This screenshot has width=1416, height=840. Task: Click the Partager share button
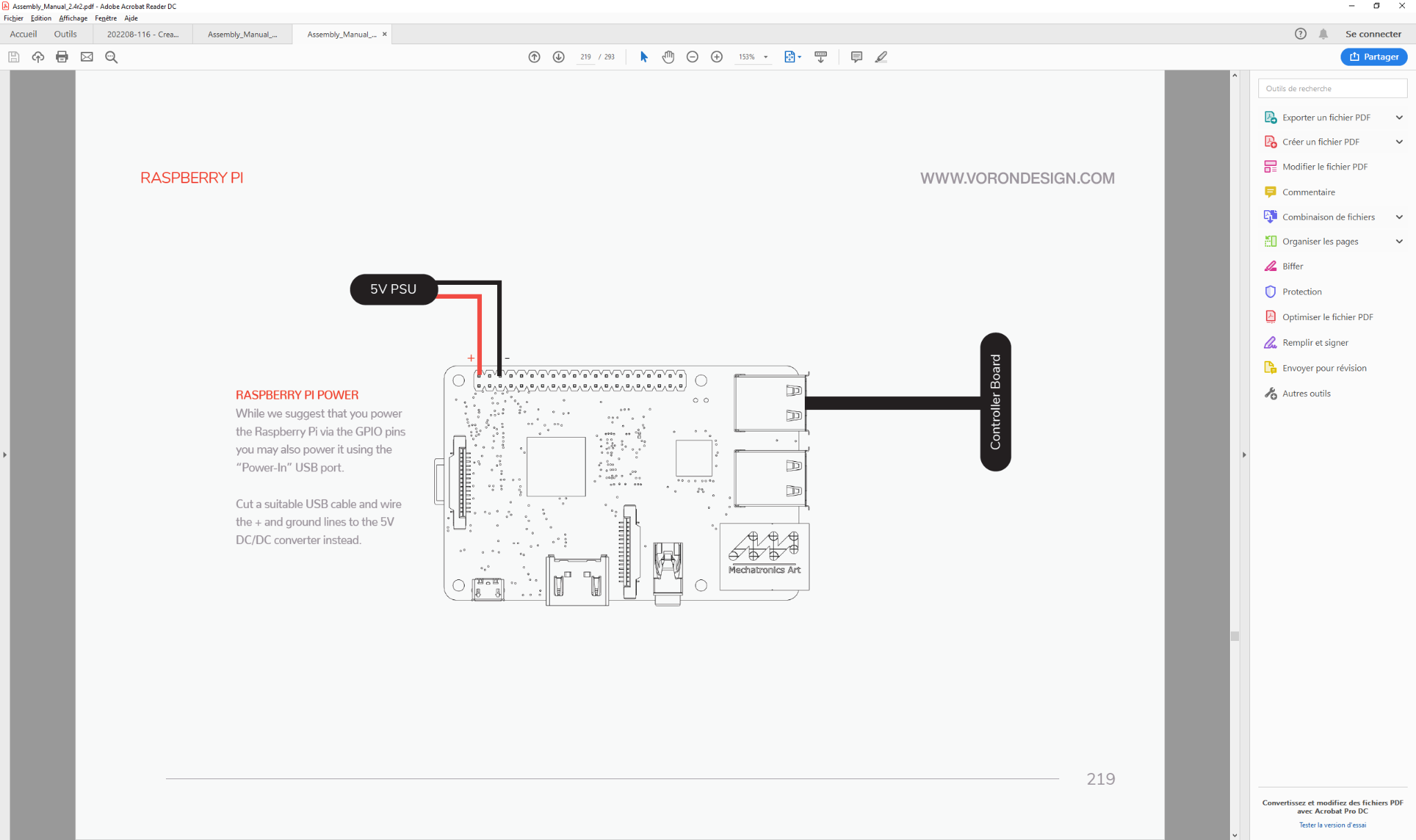pos(1373,57)
